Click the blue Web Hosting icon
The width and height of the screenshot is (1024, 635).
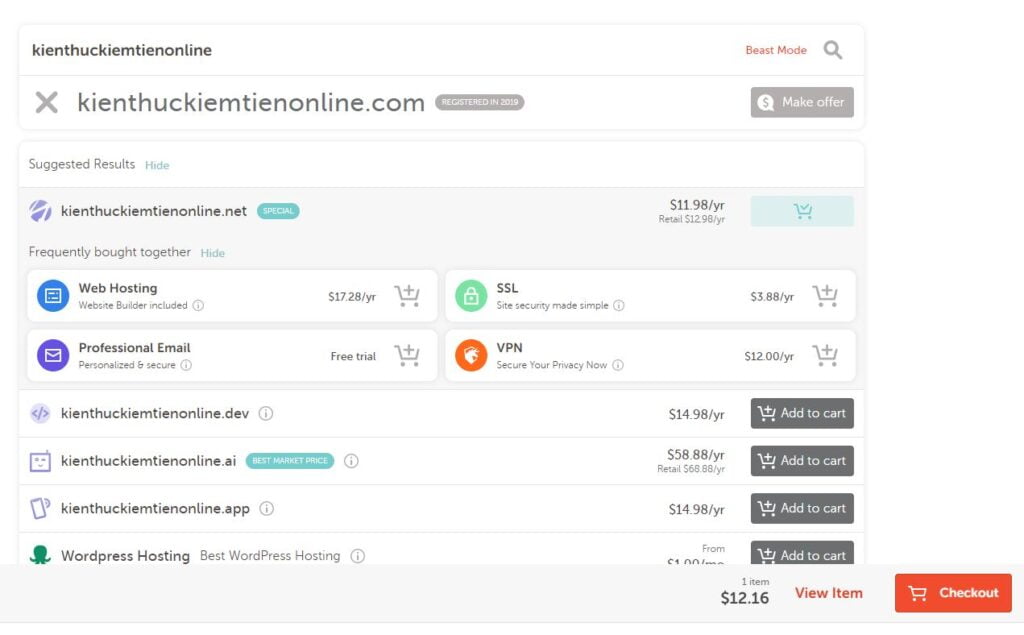[53, 296]
